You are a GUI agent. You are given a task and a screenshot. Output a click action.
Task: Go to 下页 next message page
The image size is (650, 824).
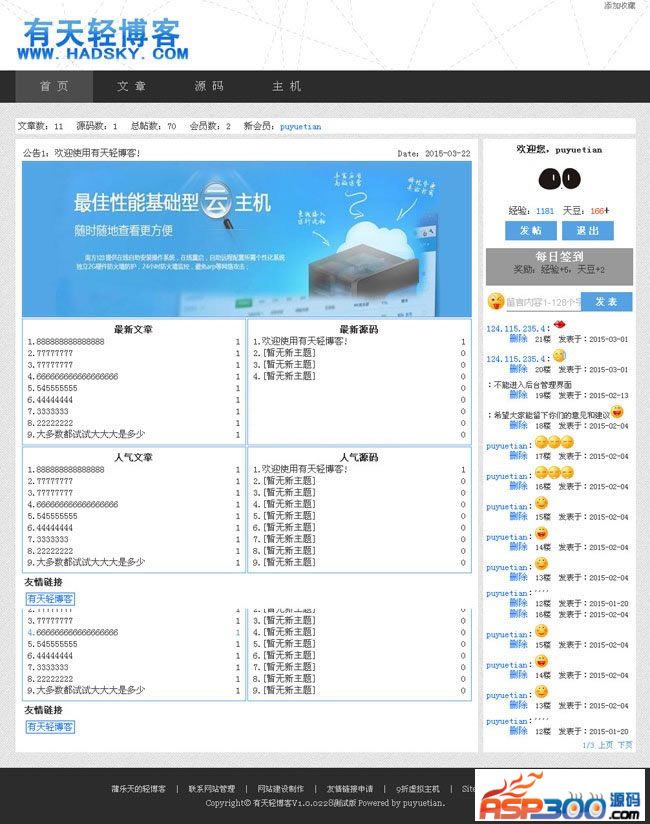click(x=625, y=745)
